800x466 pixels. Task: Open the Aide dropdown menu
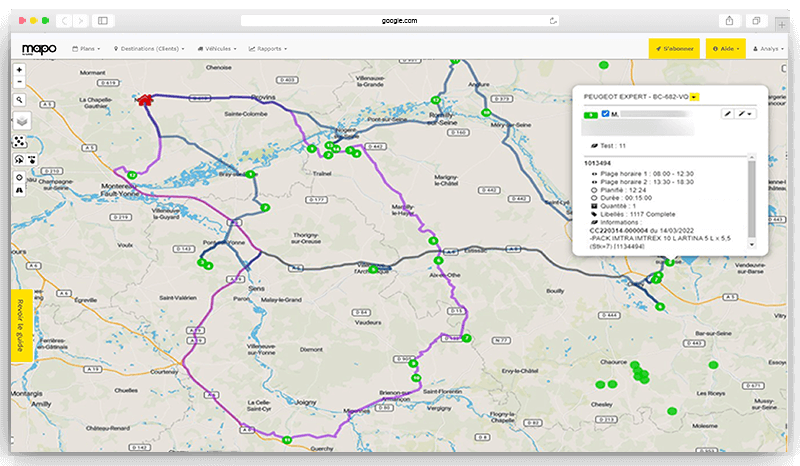(725, 48)
